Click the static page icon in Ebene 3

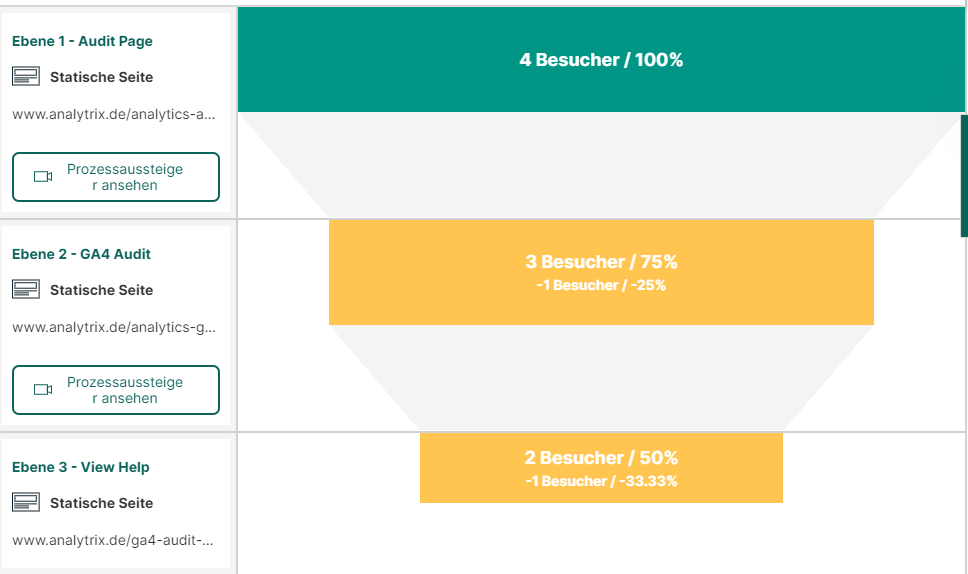pos(25,503)
